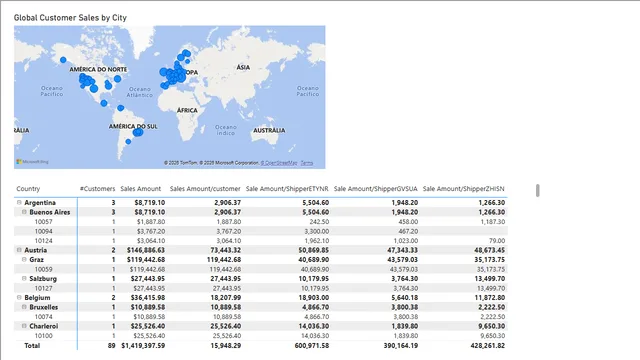
Task: Click total ShipperGVSUA value 390,164.19
Action: tap(400, 345)
